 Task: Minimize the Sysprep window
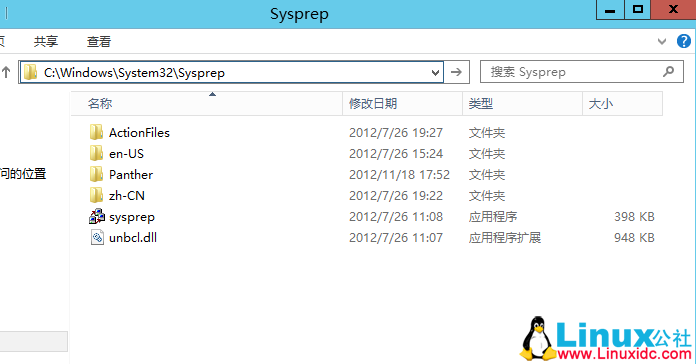pyautogui.click(x=610, y=9)
